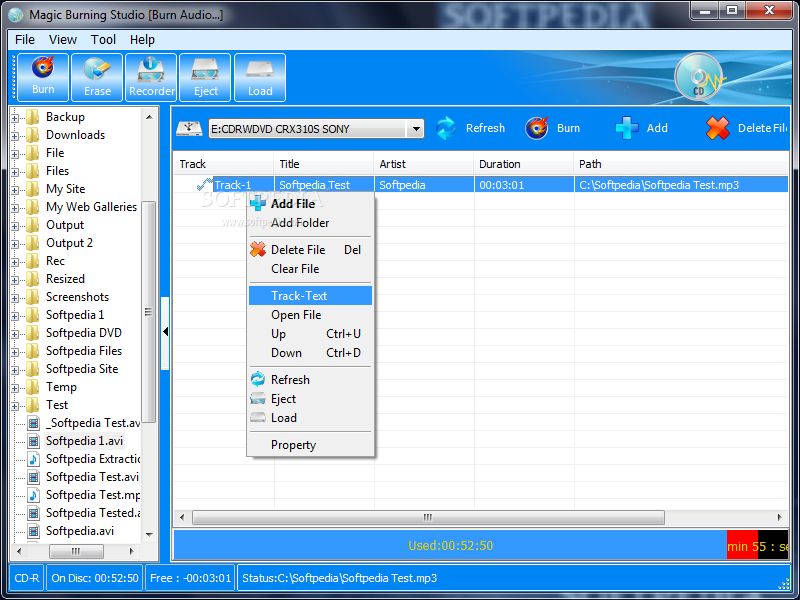Image resolution: width=800 pixels, height=600 pixels.
Task: Select the My Web Galleries folder
Action: coord(91,207)
